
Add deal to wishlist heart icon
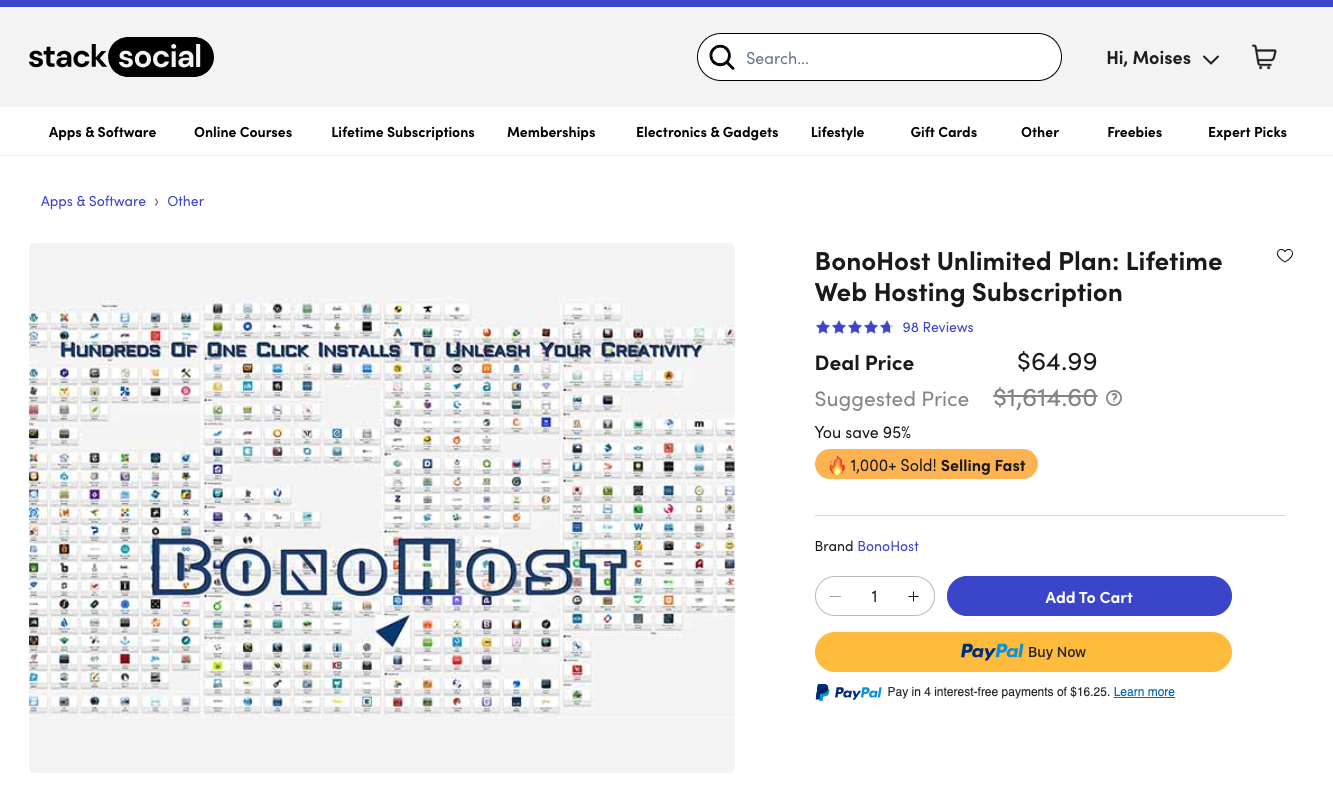[x=1285, y=256]
